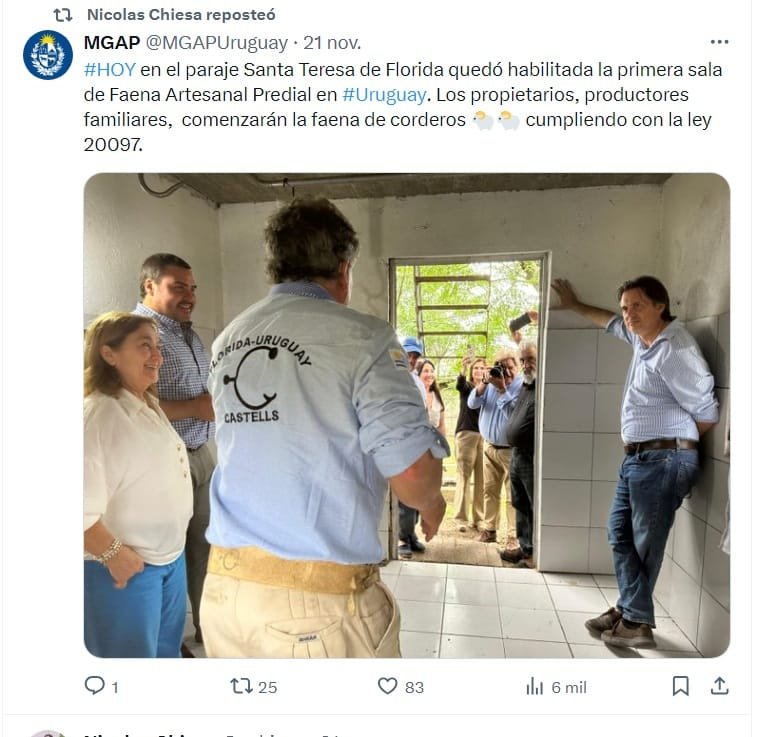
Task: Click the reply comment icon
Action: pos(95,686)
